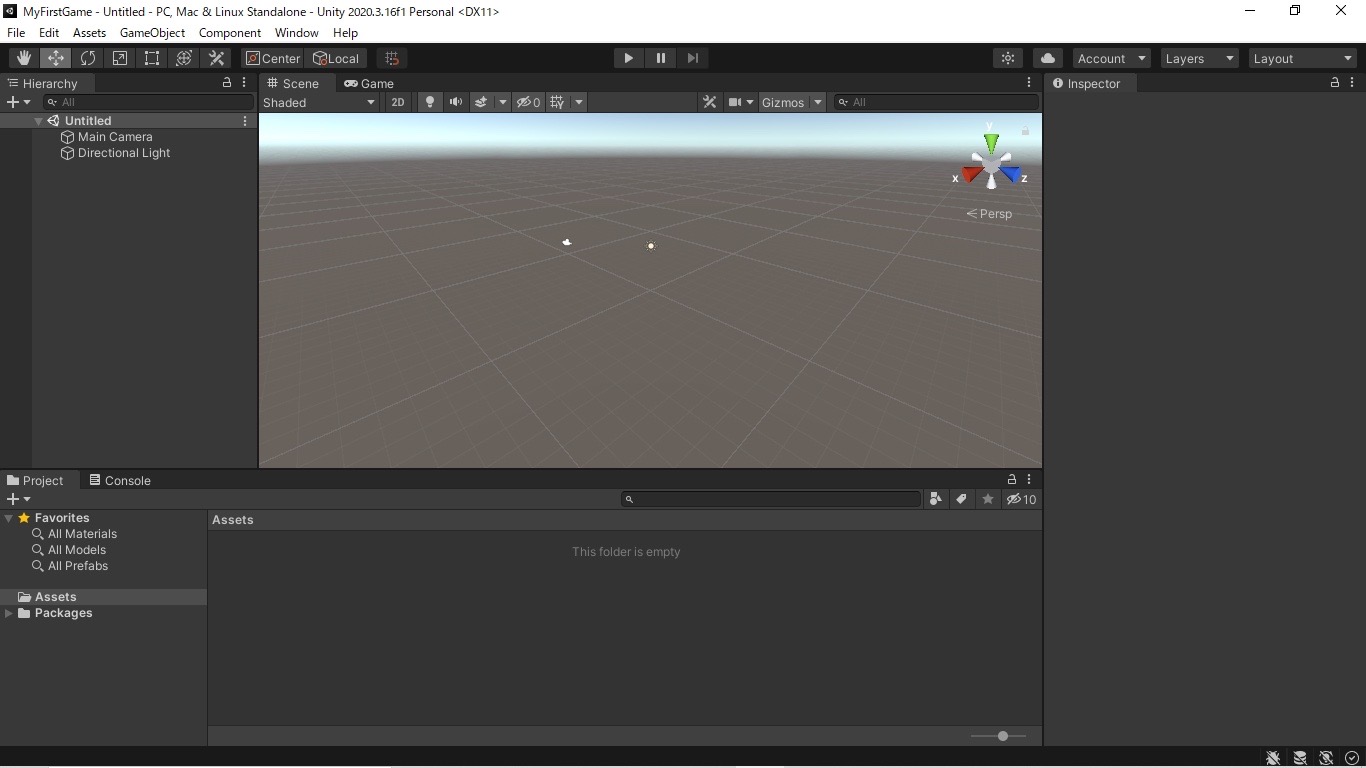
Task: Select the Move tool
Action: (x=55, y=58)
